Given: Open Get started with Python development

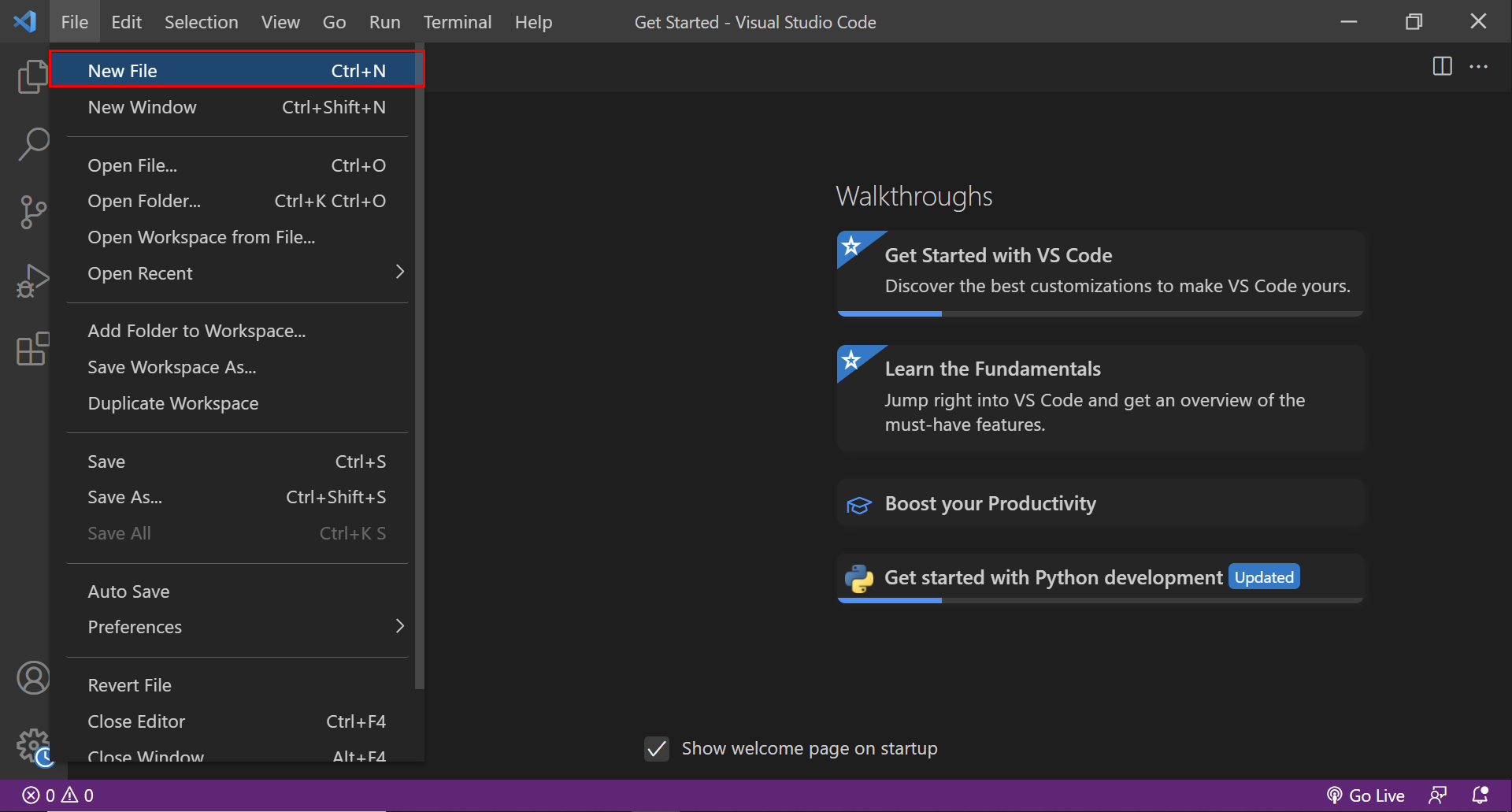Looking at the screenshot, I should (1100, 577).
